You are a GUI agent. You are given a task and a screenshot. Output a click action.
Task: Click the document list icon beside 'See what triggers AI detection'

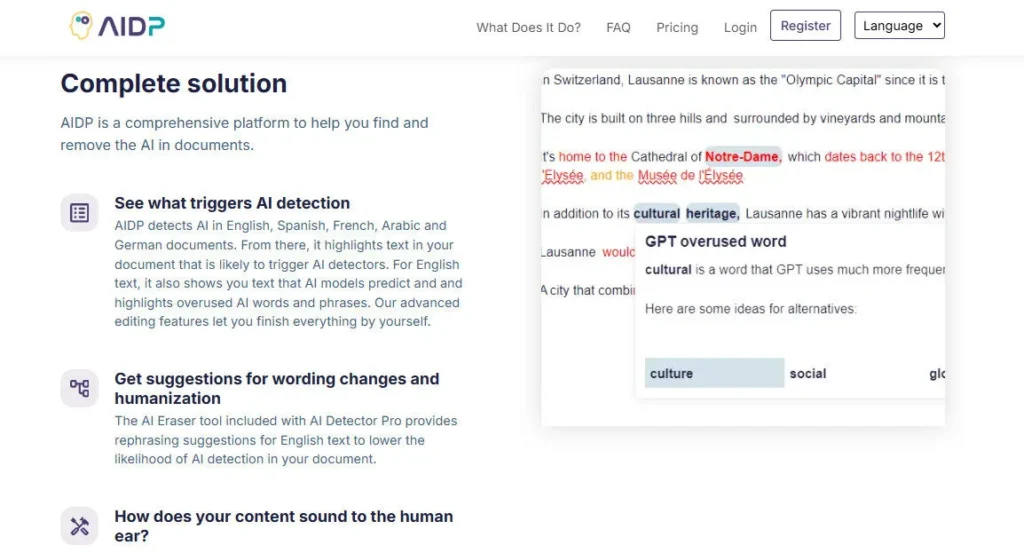79,212
